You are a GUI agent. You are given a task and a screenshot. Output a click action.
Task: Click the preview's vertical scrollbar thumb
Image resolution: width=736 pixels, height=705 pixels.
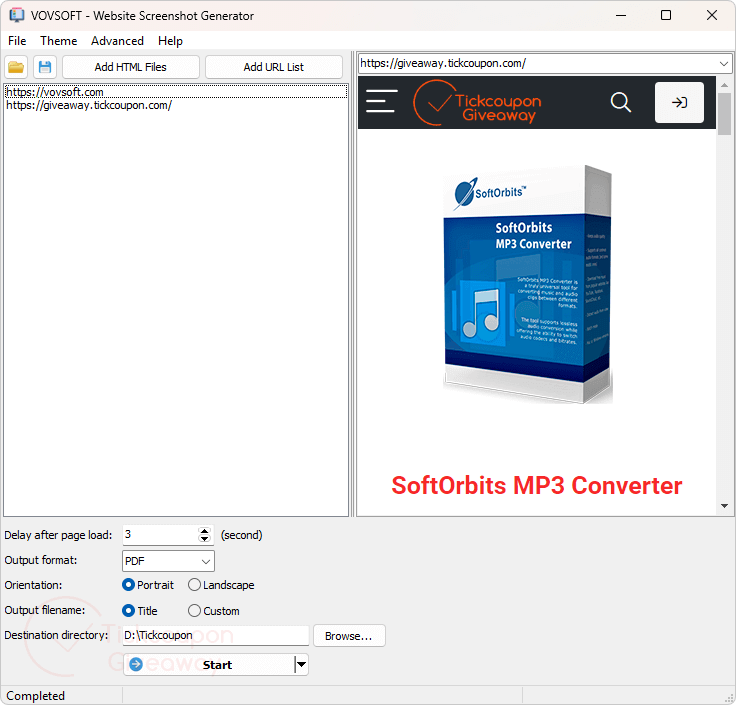(x=724, y=114)
